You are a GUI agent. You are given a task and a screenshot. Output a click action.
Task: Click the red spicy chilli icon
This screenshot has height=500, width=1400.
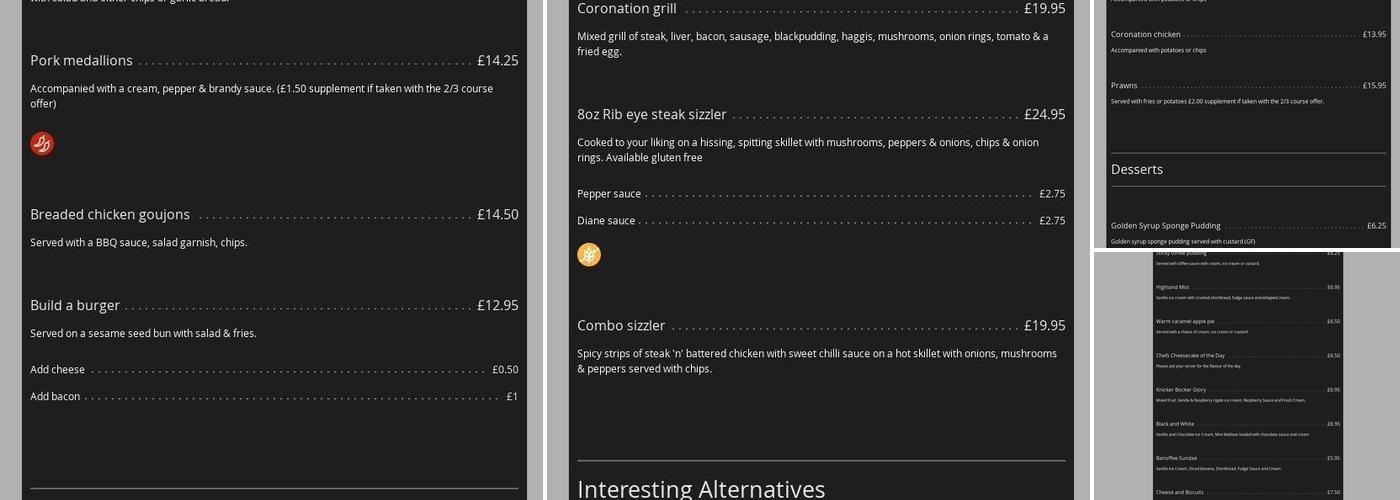[x=42, y=144]
